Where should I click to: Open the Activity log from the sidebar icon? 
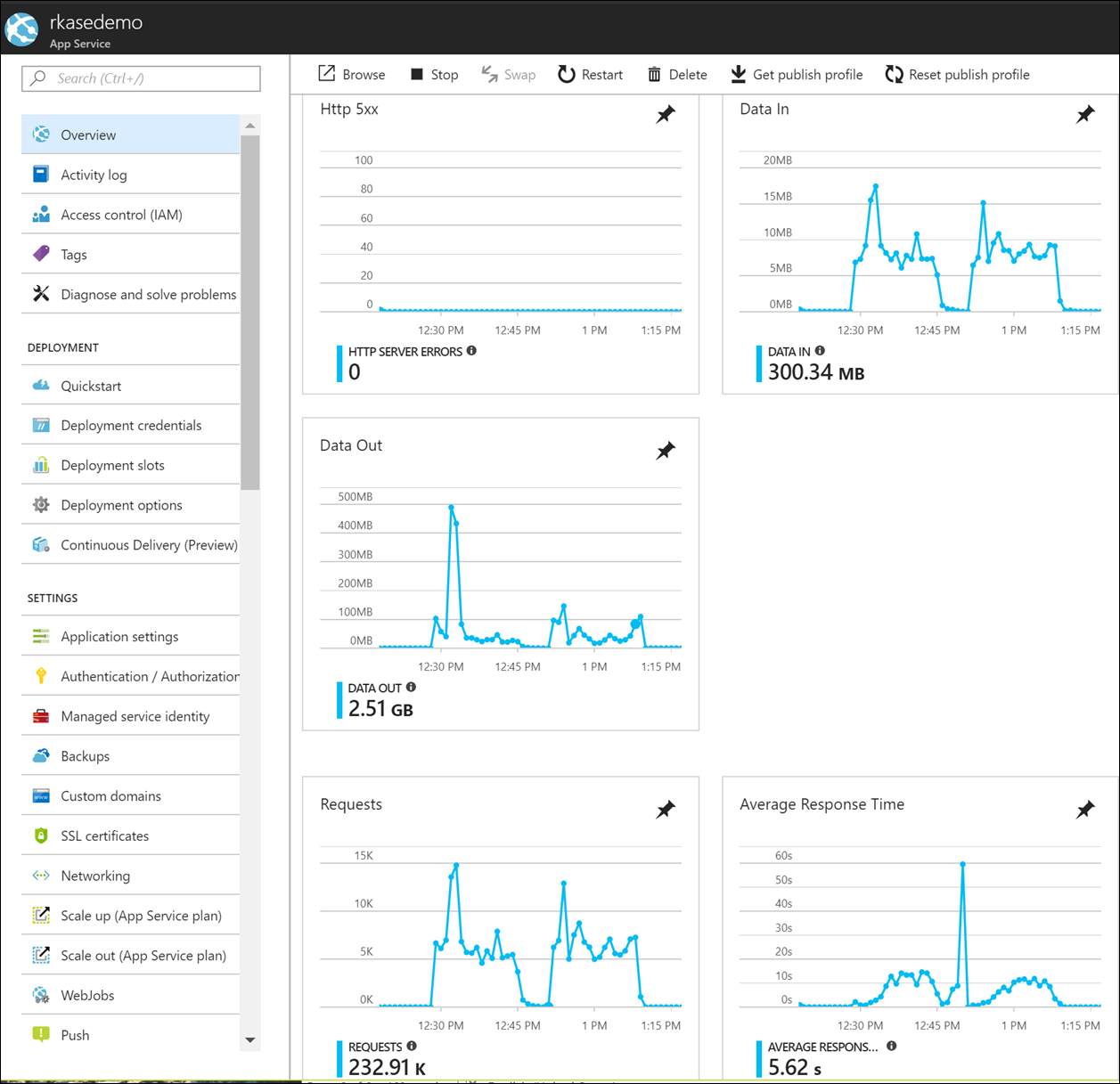point(41,174)
